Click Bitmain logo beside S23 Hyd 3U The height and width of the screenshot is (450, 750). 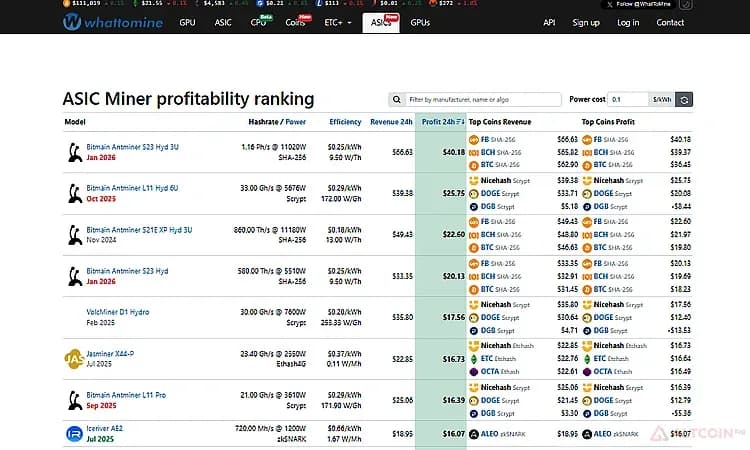75,153
